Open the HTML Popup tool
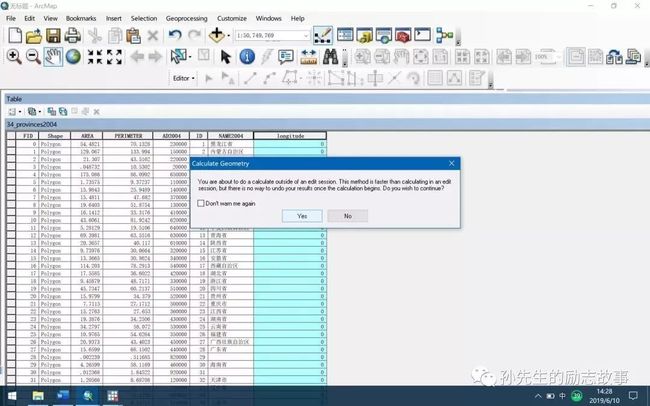The image size is (650, 406). [286, 57]
